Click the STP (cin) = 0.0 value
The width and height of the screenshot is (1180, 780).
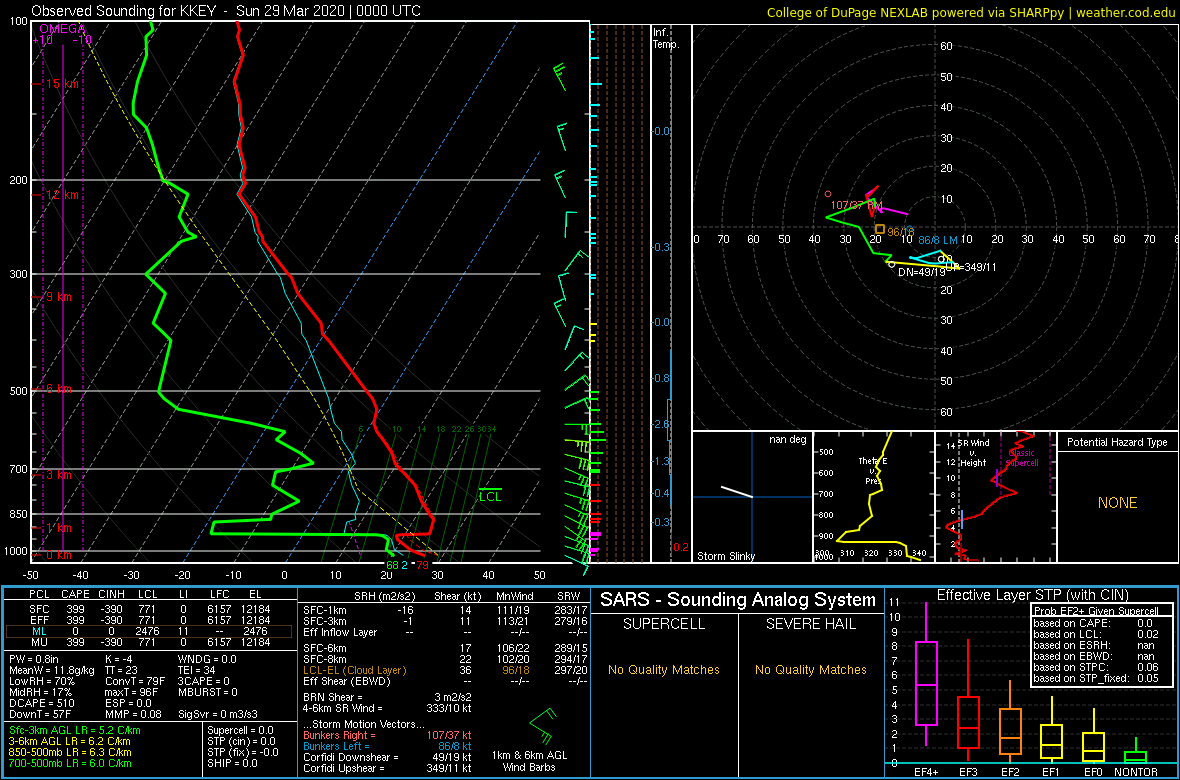pyautogui.click(x=243, y=742)
